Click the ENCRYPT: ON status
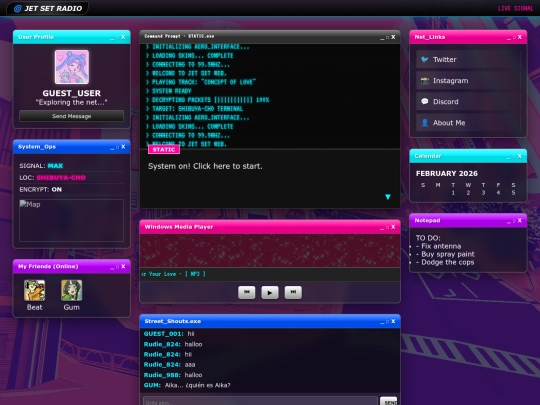540x405 pixels. [x=41, y=189]
